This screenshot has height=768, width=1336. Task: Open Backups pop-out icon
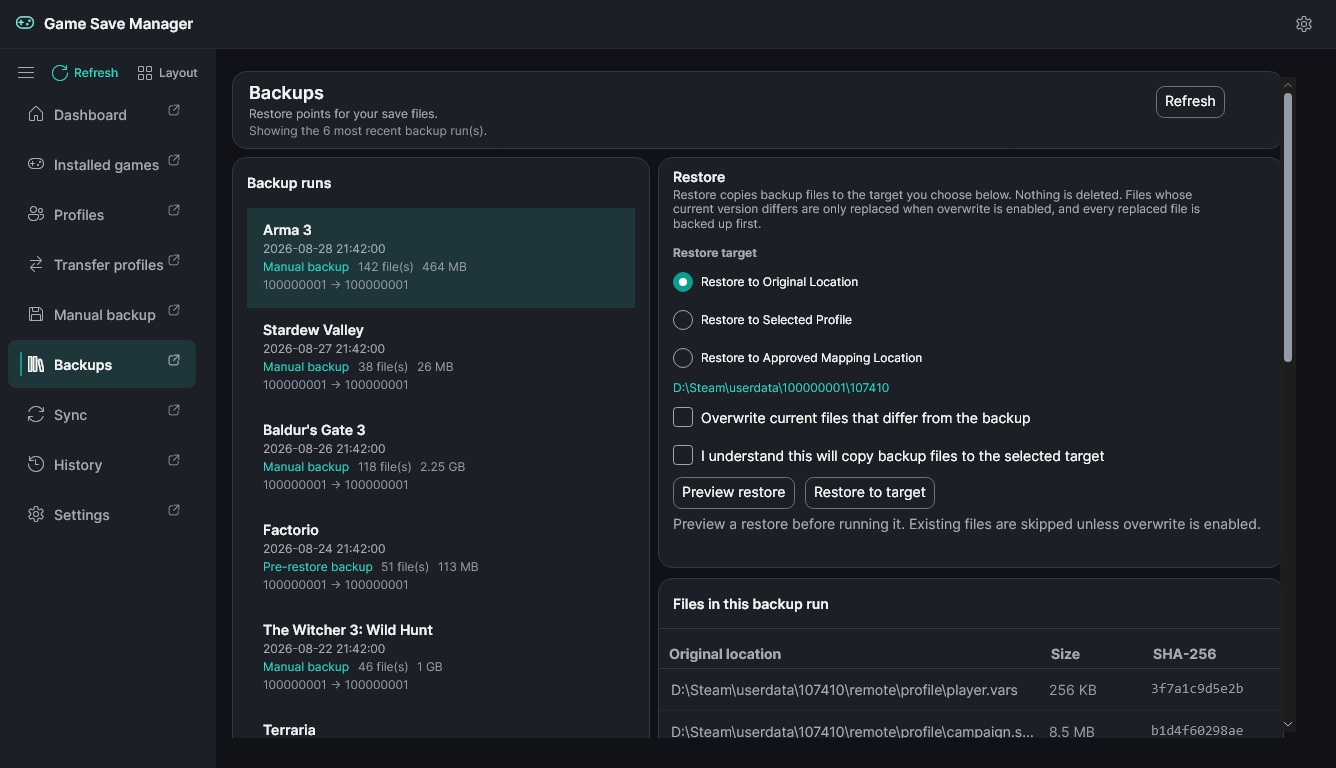coord(174,360)
